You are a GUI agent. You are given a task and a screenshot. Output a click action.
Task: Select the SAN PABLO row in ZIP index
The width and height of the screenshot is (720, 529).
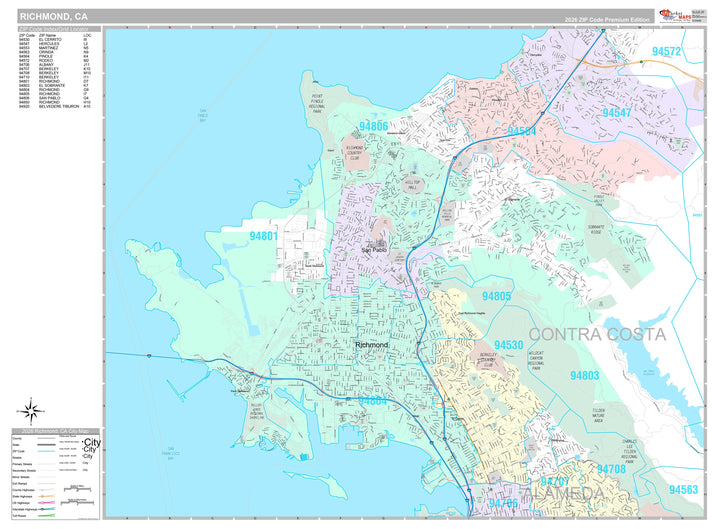[x=55, y=98]
